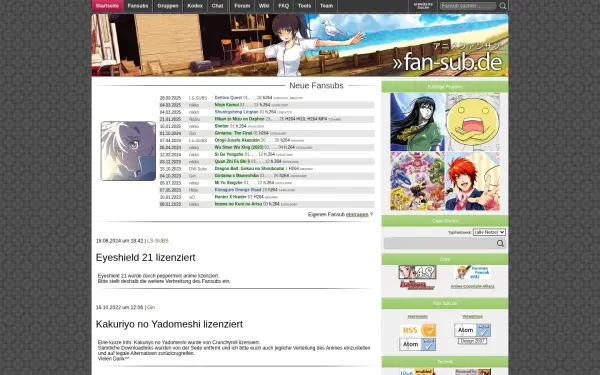Viewport: 600px width, 375px height.
Task: Click the Anime Copyright Allianz link
Action: pyautogui.click(x=473, y=286)
